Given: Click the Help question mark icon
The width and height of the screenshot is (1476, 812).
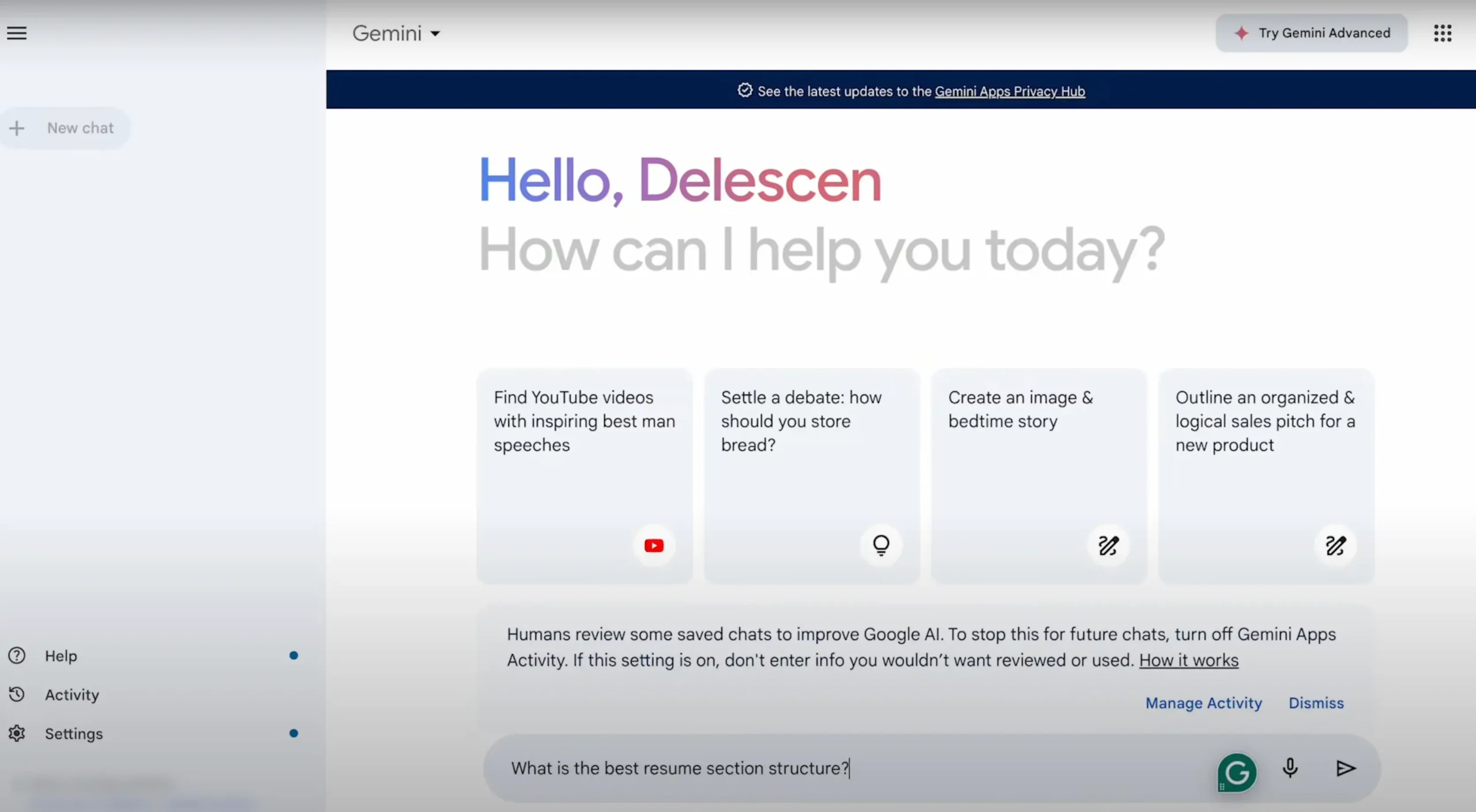Looking at the screenshot, I should [17, 655].
